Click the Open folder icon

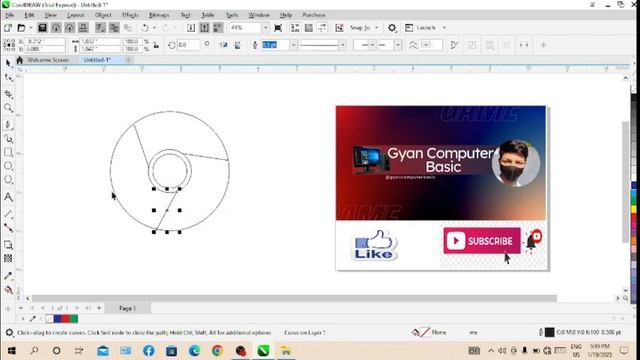[x=21, y=28]
